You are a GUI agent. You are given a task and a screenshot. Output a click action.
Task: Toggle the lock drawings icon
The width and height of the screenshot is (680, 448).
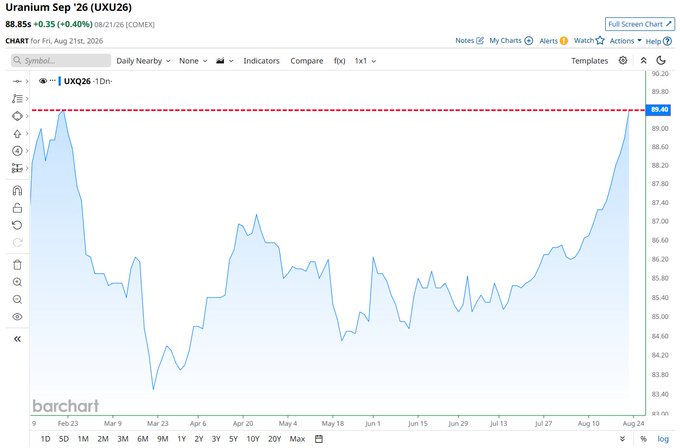(x=17, y=208)
